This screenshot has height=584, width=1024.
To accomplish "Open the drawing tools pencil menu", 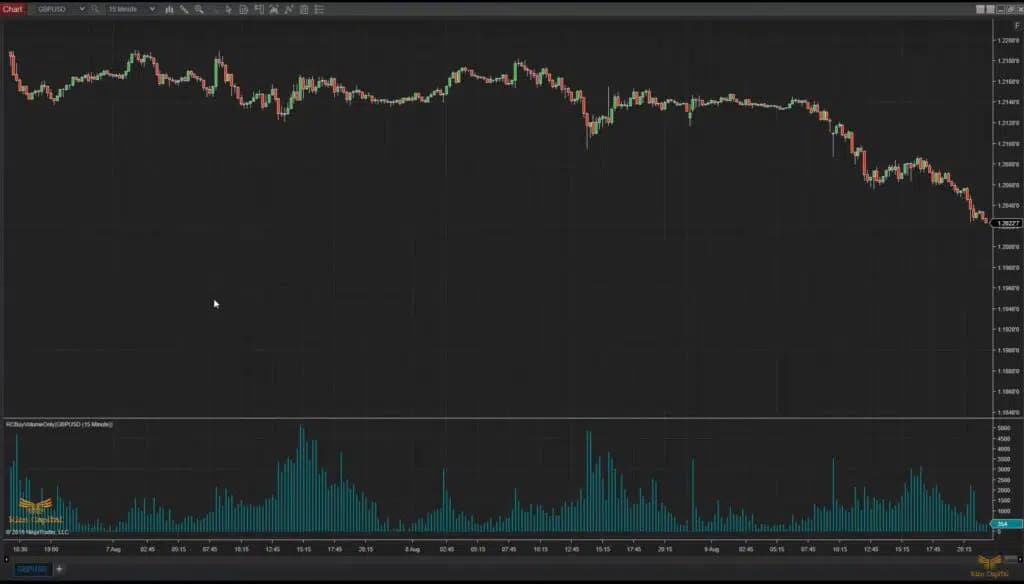I will [184, 9].
